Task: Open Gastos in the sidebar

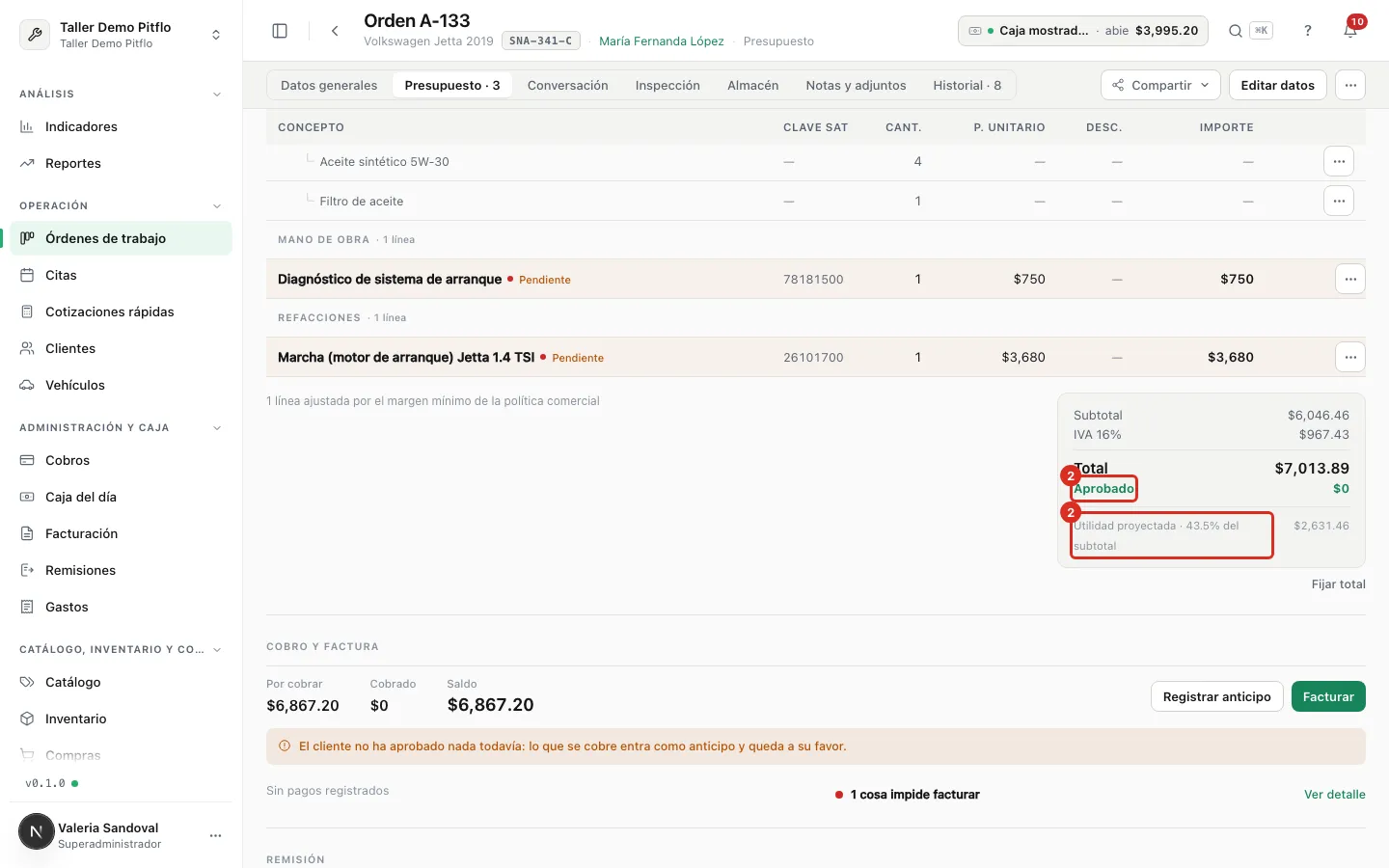Action: point(121,607)
